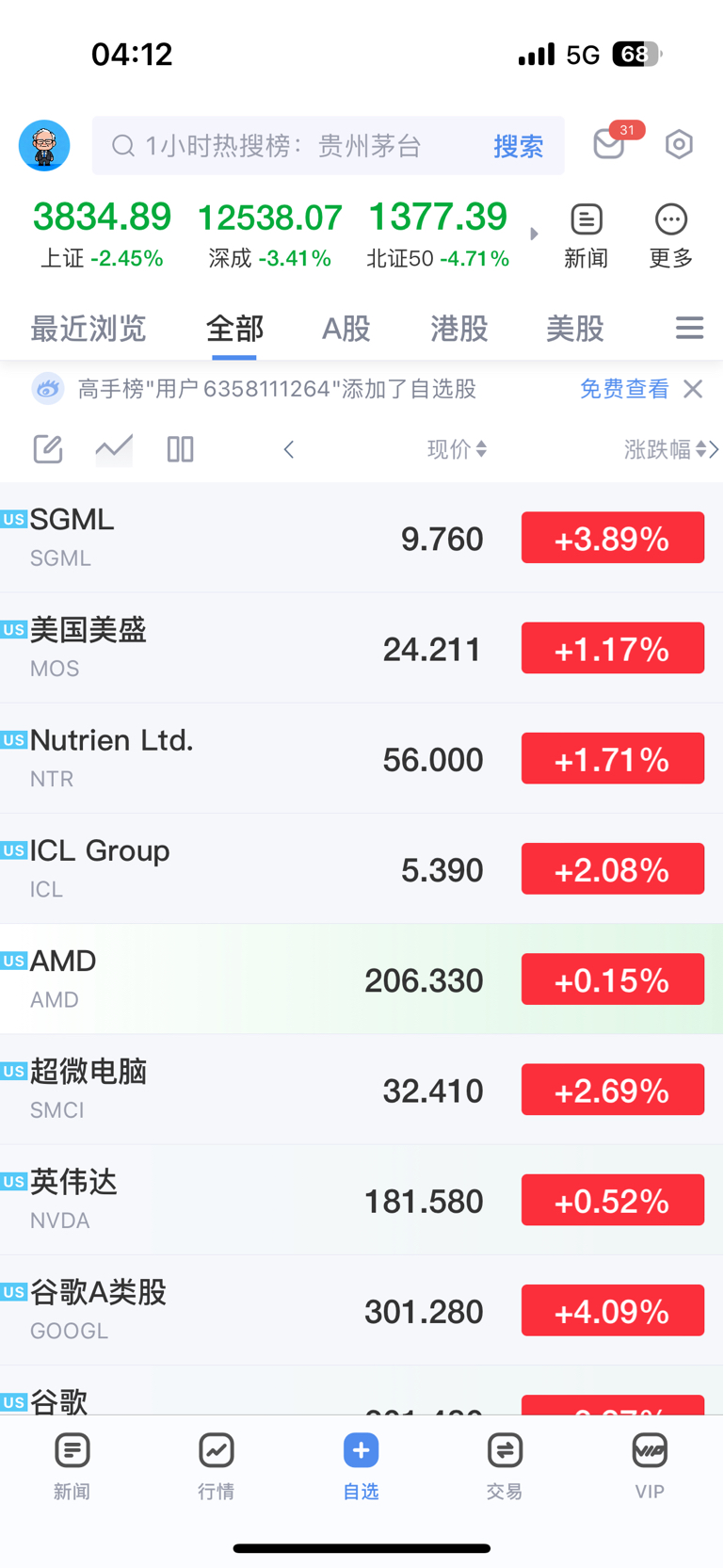Viewport: 724px width, 1568px height.
Task: Open the mail inbox with 31 badge
Action: [x=610, y=144]
